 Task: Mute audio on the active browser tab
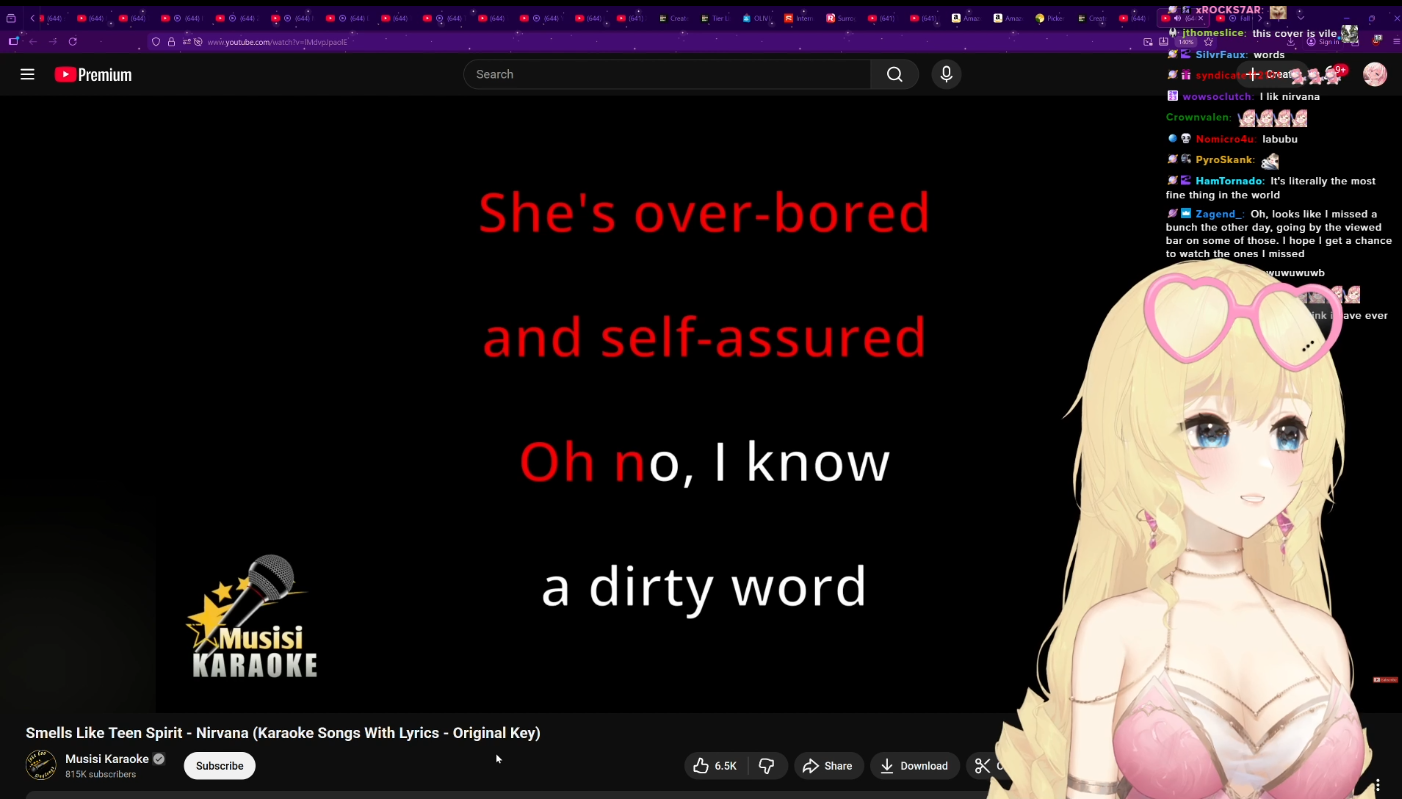click(x=1176, y=18)
